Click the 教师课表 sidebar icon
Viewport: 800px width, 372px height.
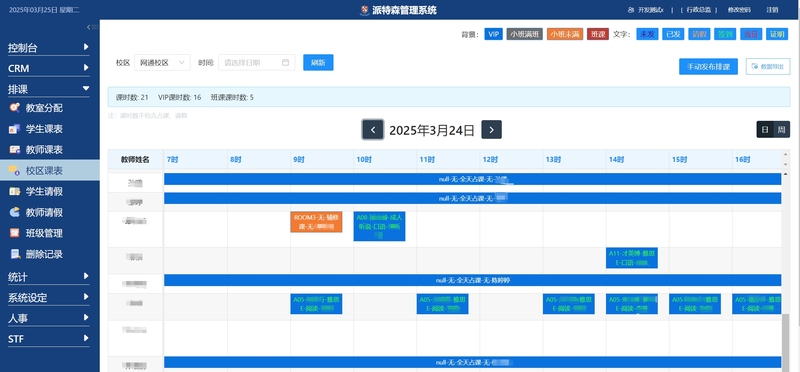pos(15,150)
